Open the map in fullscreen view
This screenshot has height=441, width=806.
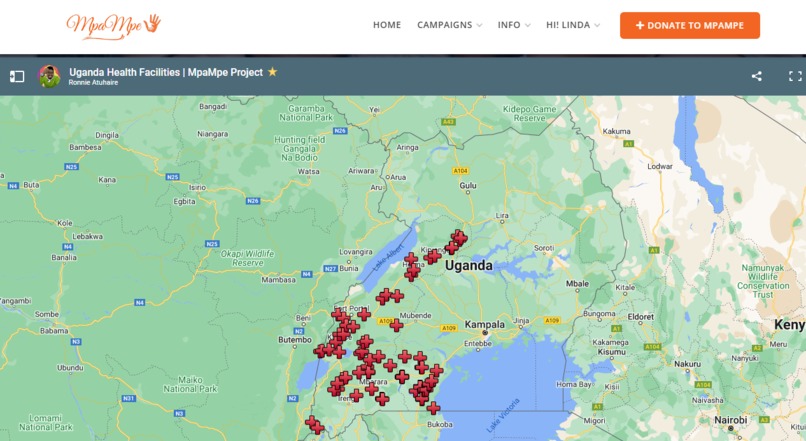pyautogui.click(x=795, y=76)
